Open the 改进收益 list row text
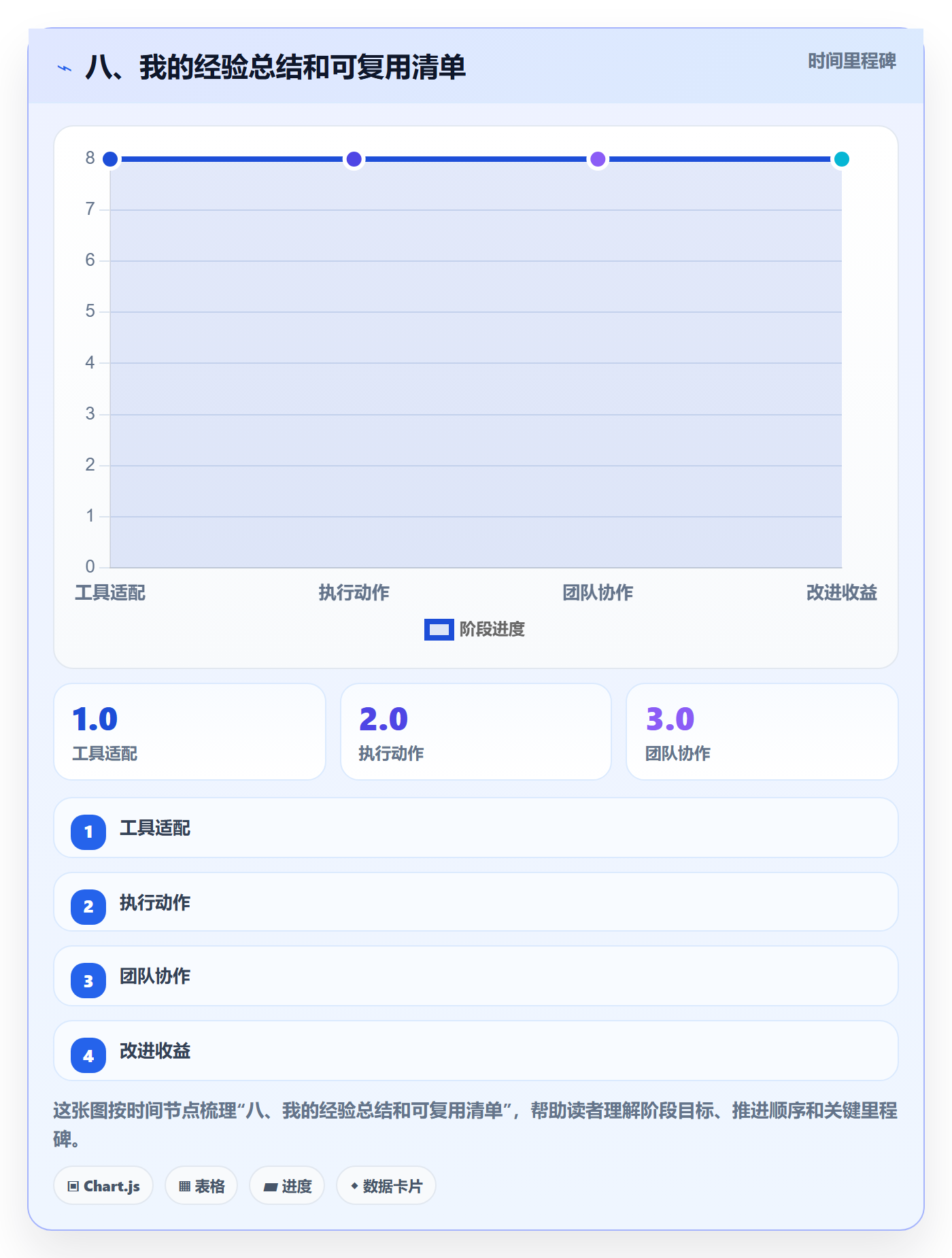The height and width of the screenshot is (1258, 952). click(x=155, y=1051)
